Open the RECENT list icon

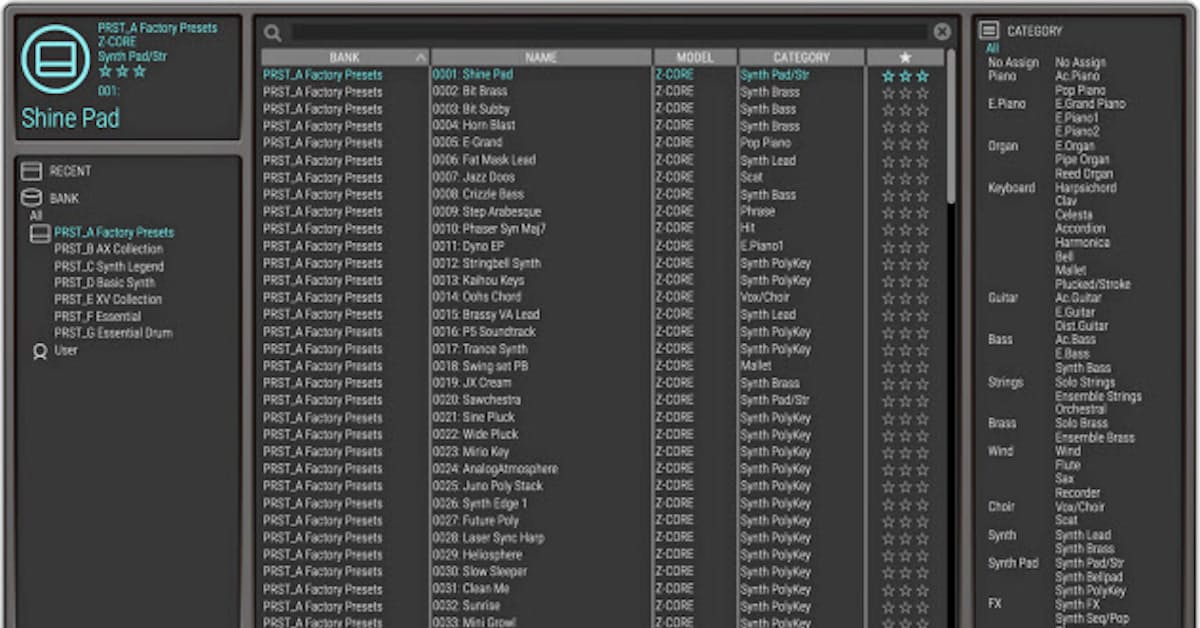tap(31, 172)
